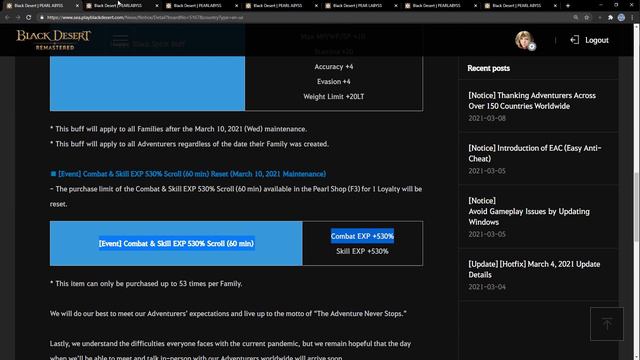This screenshot has height=360, width=640.
Task: Click the Recent posts heading
Action: [489, 68]
